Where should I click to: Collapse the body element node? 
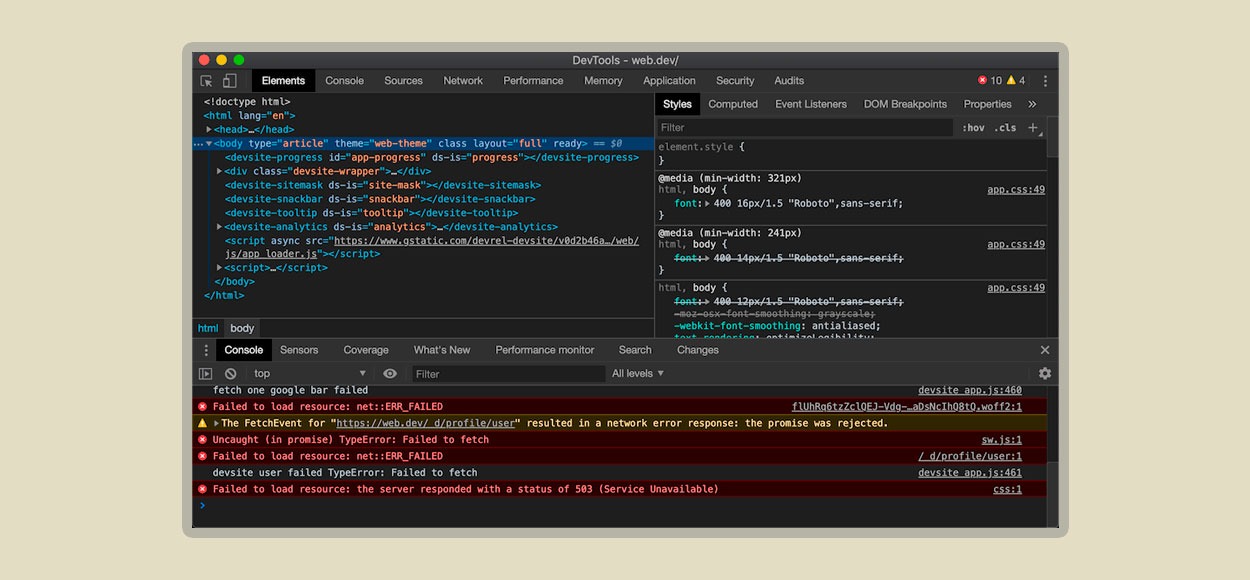[209, 144]
